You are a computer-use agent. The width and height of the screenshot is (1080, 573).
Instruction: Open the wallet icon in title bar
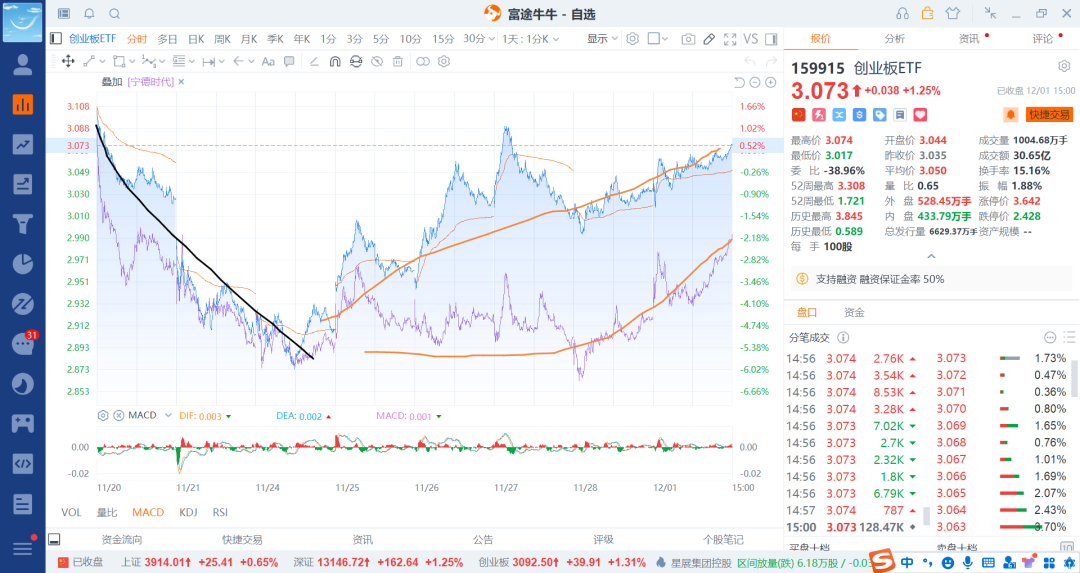click(x=928, y=13)
